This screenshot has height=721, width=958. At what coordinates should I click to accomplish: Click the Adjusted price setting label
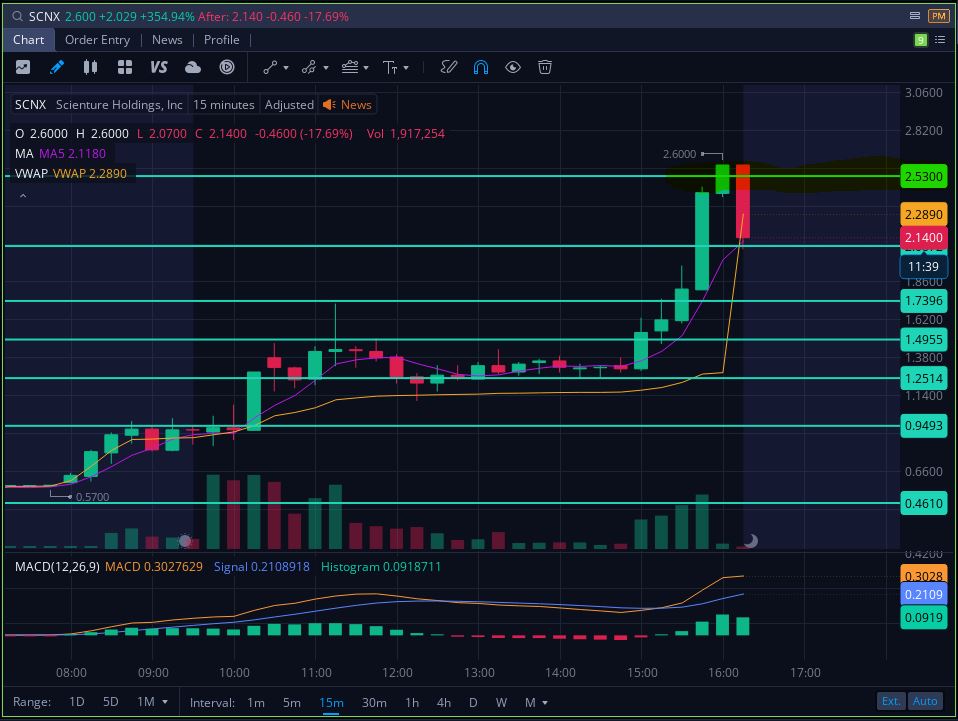pos(289,104)
